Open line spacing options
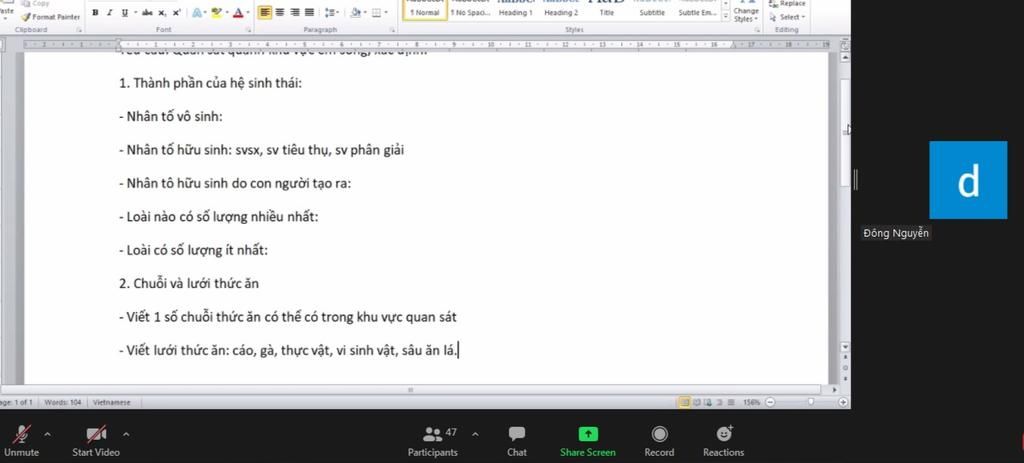The width and height of the screenshot is (1024, 463). (331, 12)
